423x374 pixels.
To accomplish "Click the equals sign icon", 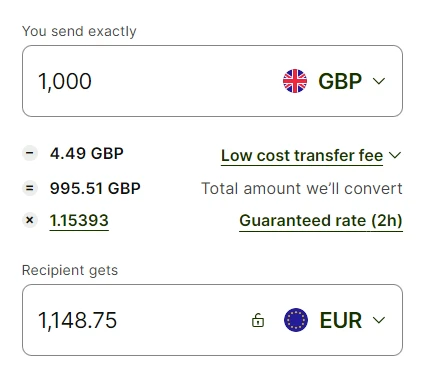I will pyautogui.click(x=30, y=188).
